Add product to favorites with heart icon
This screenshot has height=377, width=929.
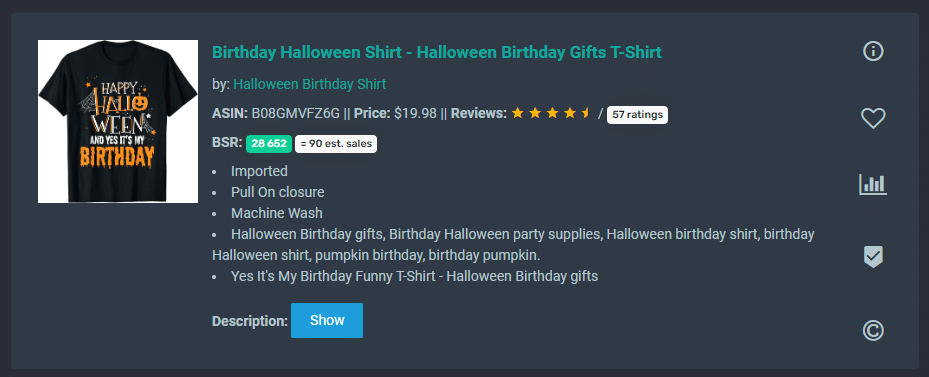[x=873, y=119]
